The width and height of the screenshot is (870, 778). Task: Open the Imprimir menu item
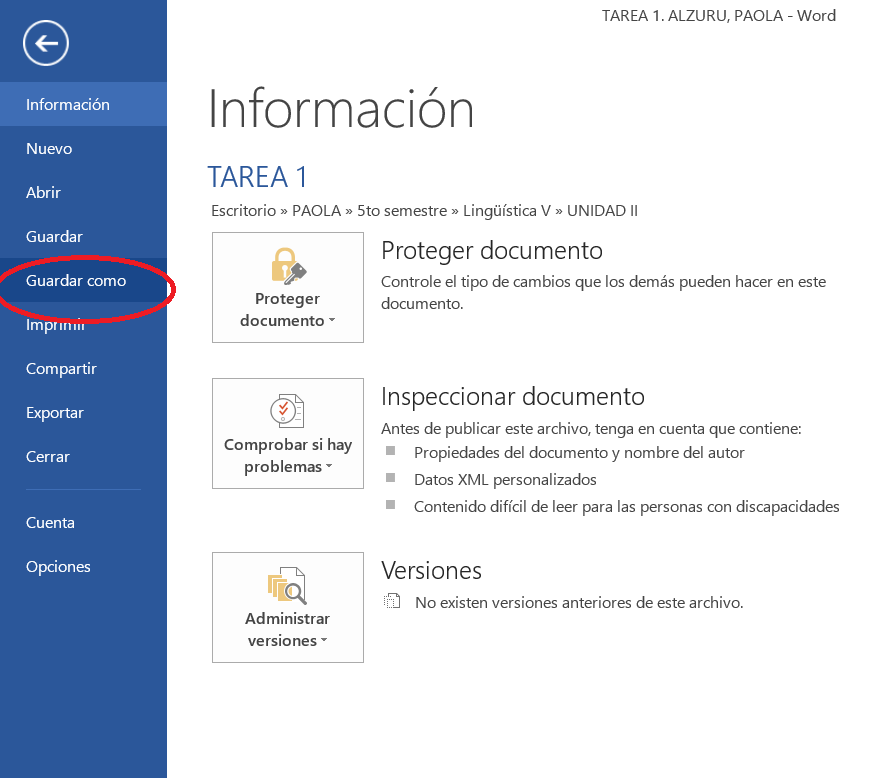(x=54, y=324)
